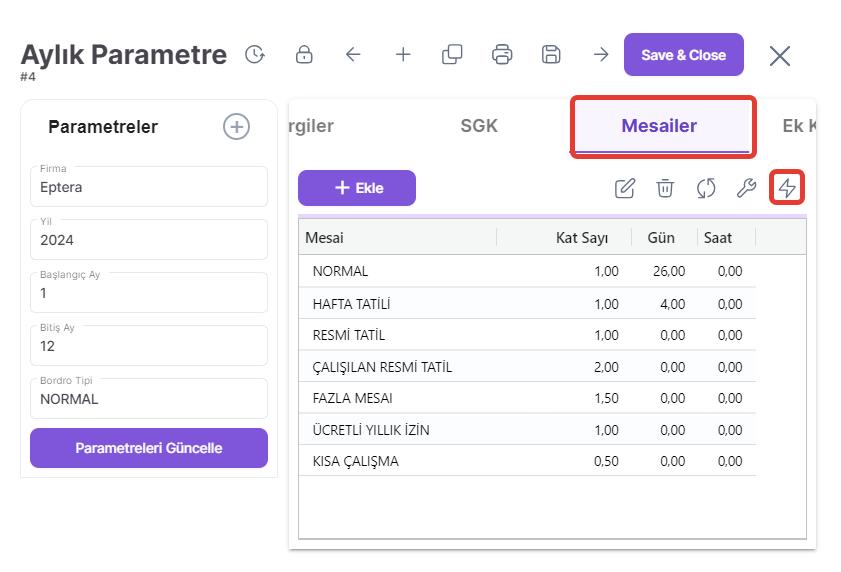Click the floppy disk save icon

(x=551, y=55)
